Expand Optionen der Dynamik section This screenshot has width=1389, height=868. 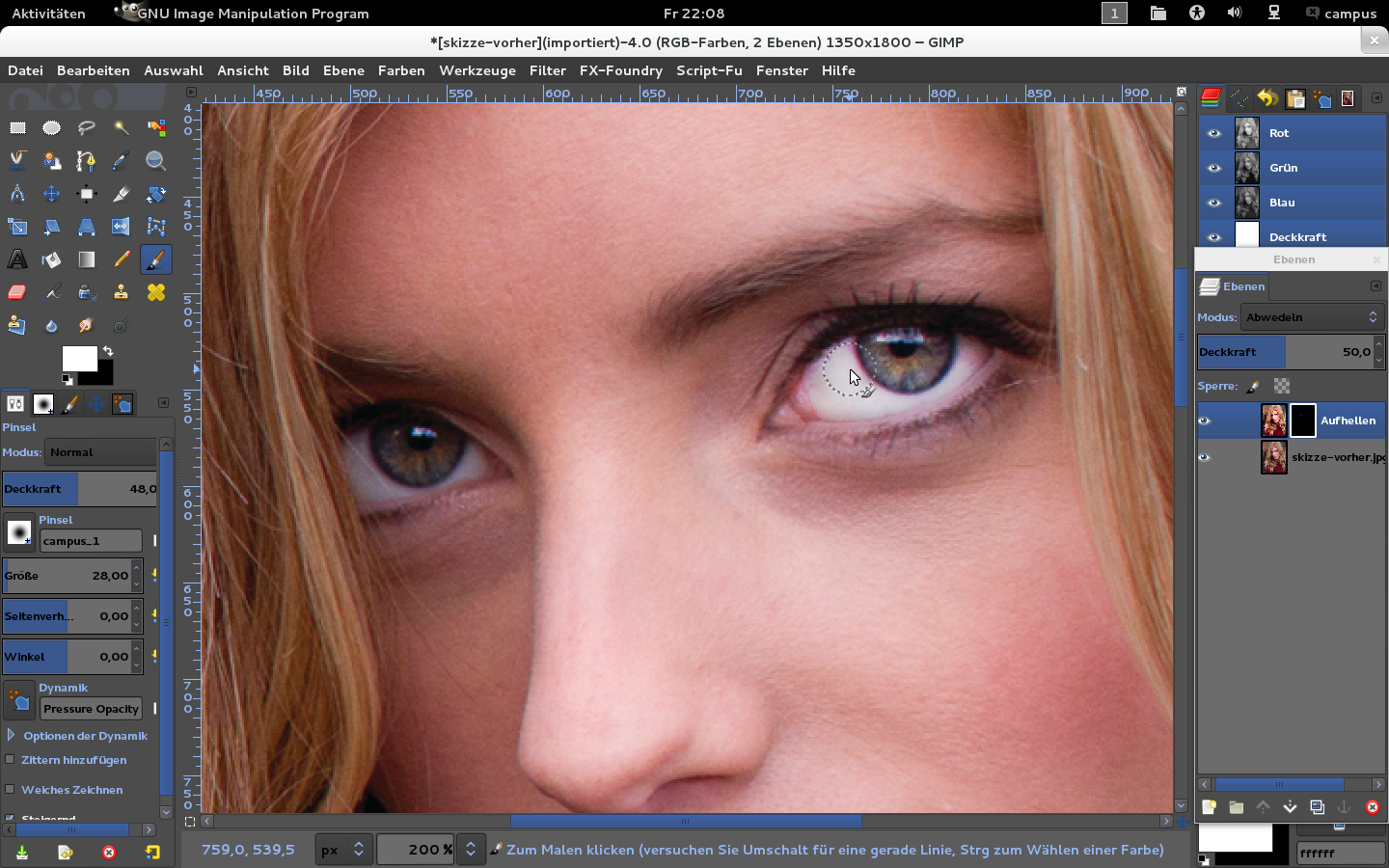(x=11, y=736)
